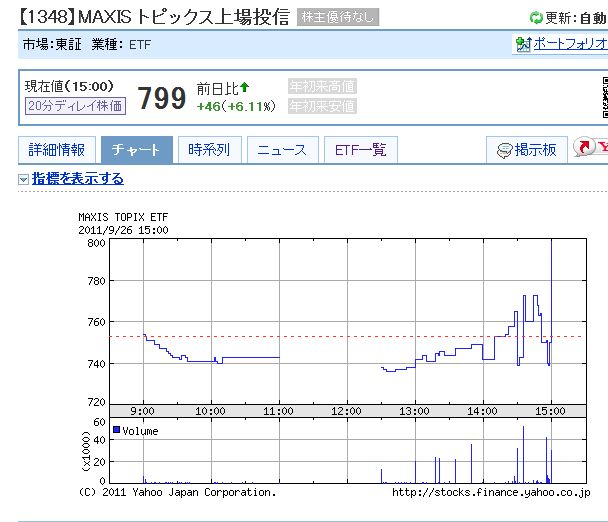
Task: Click the 20分ディレイ株価 button
Action: 75,105
